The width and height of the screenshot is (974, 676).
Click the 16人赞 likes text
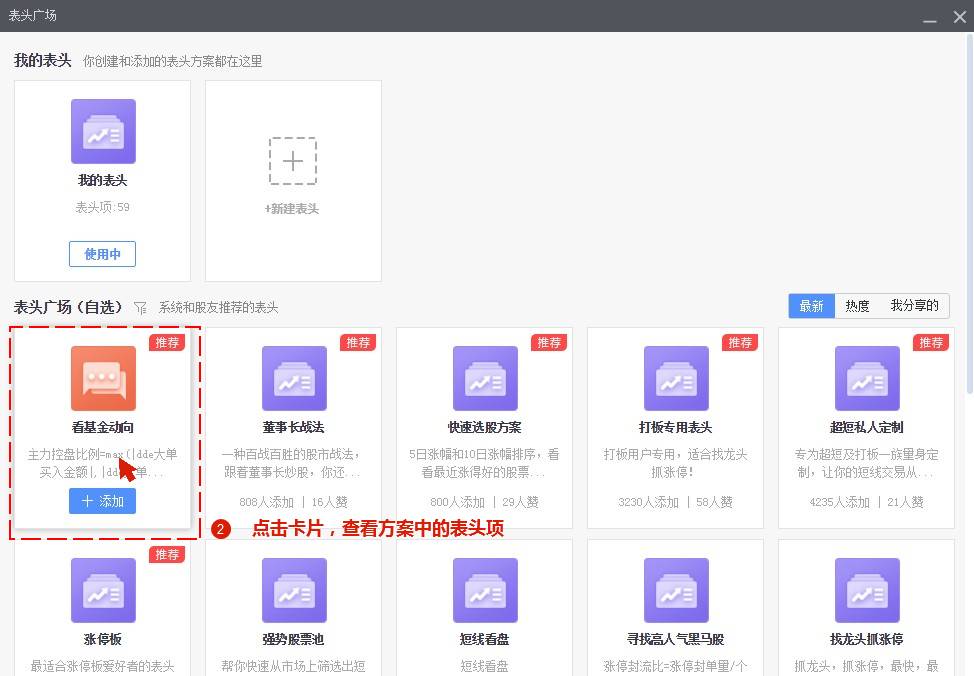click(x=330, y=502)
